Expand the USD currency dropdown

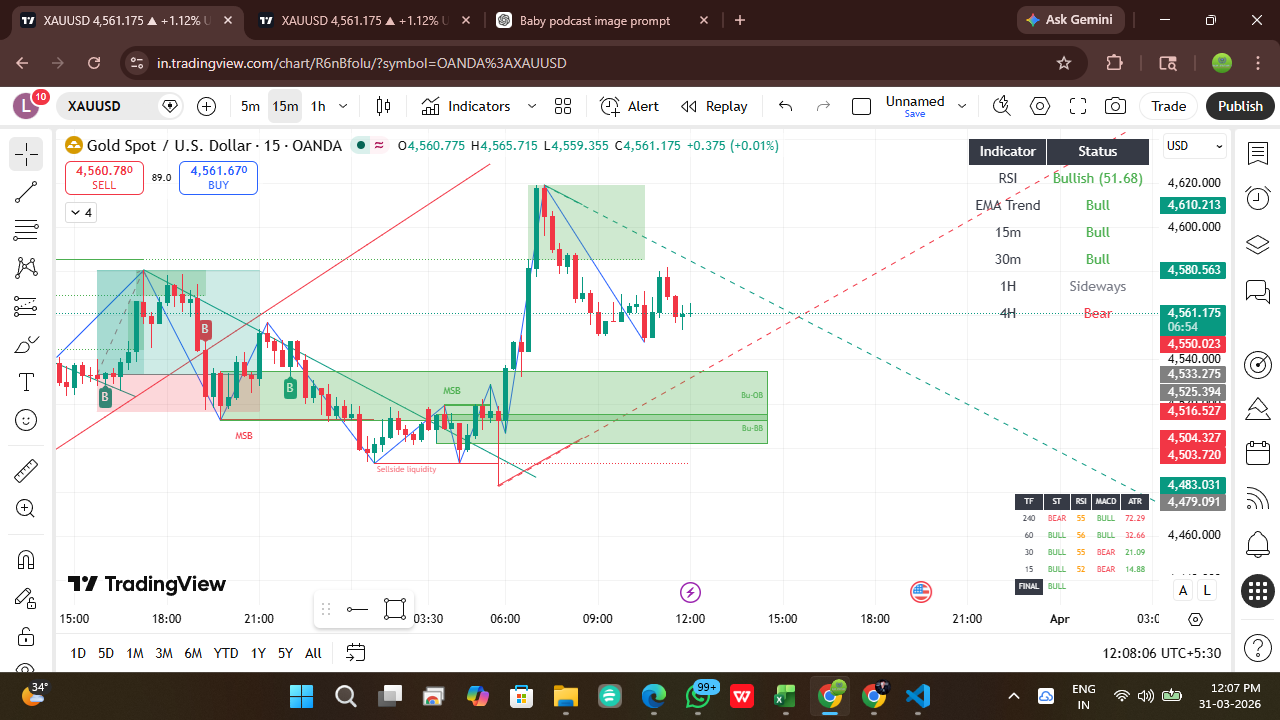pyautogui.click(x=1194, y=146)
